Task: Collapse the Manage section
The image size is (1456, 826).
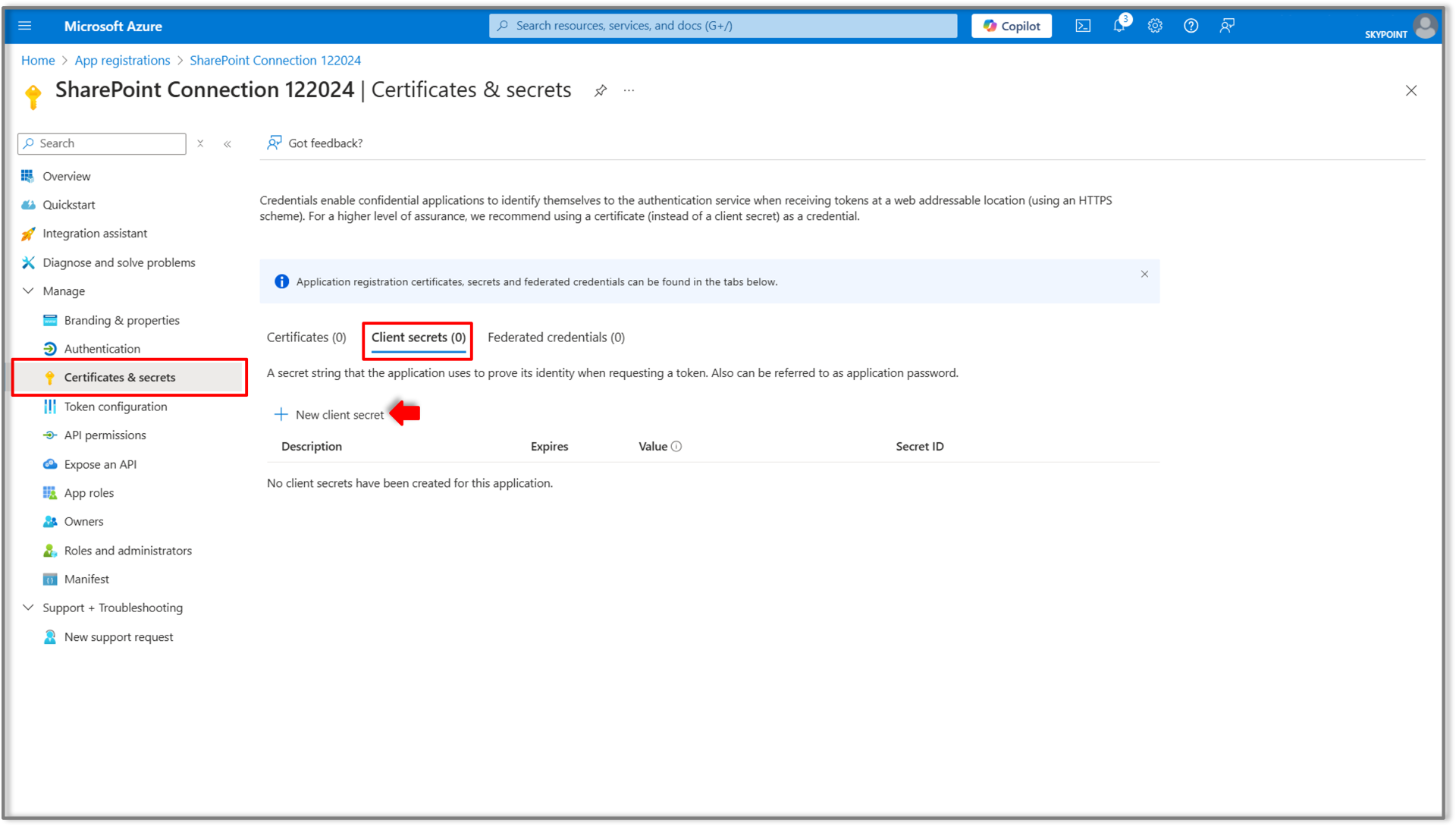Action: coord(29,291)
